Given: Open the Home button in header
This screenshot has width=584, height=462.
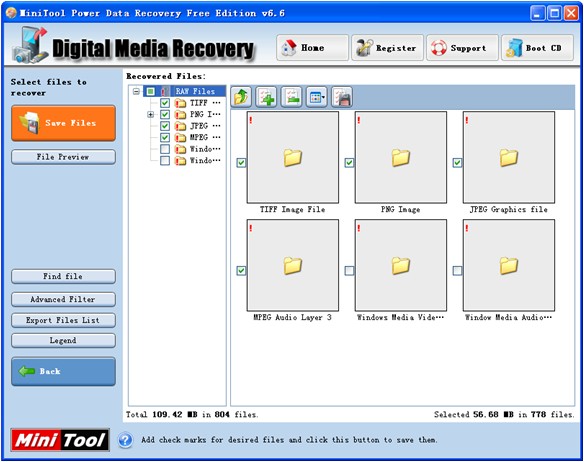Looking at the screenshot, I should (312, 48).
